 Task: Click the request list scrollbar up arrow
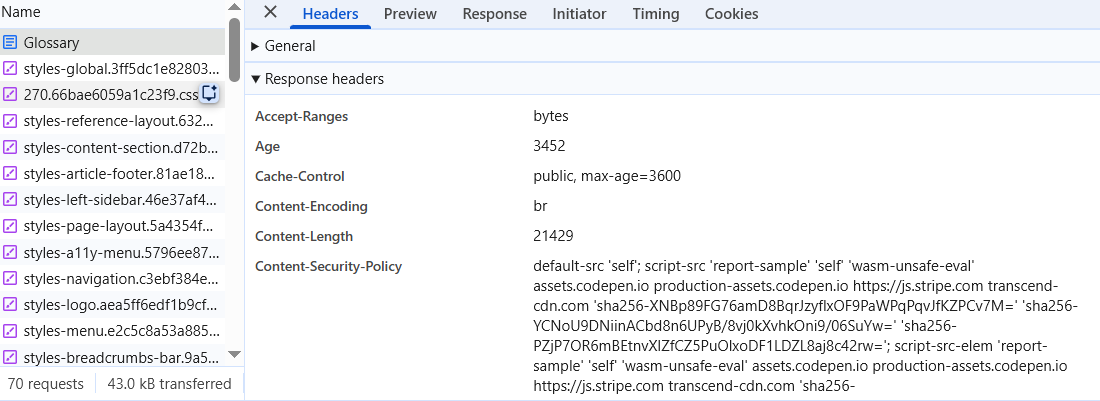click(x=234, y=8)
